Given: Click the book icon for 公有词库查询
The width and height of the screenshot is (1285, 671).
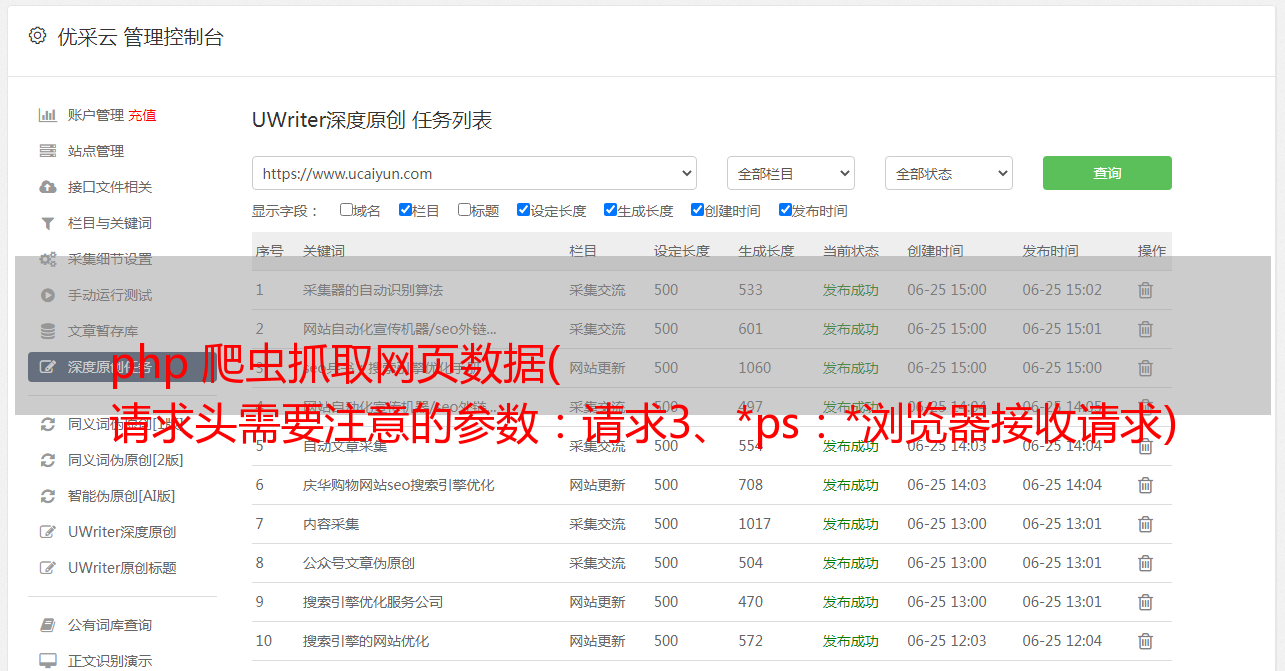Looking at the screenshot, I should click(47, 625).
